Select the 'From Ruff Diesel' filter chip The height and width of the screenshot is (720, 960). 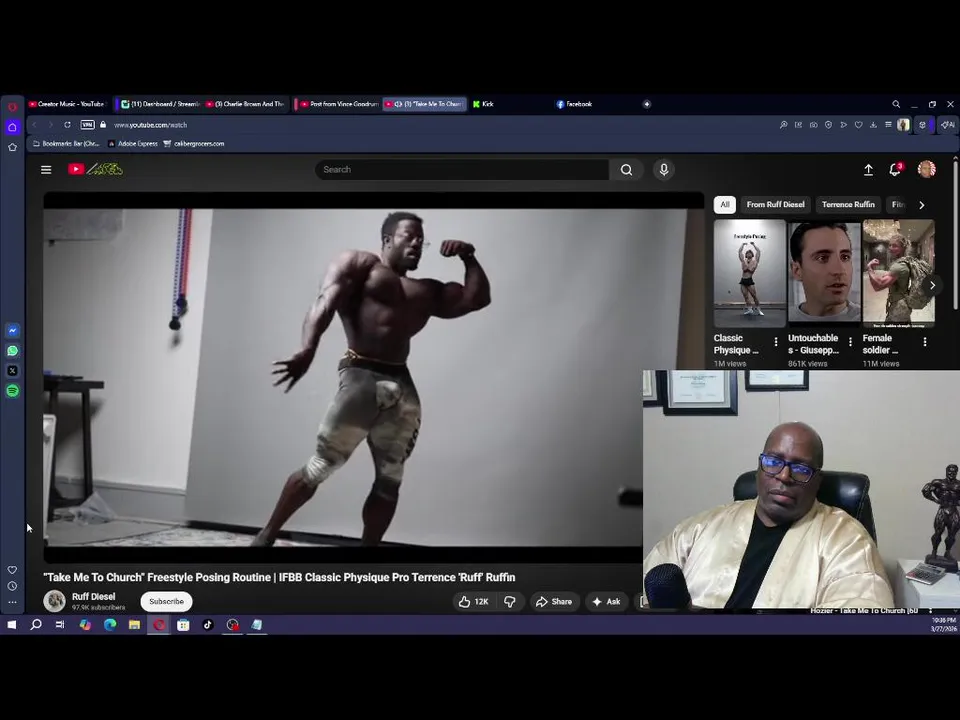[775, 204]
